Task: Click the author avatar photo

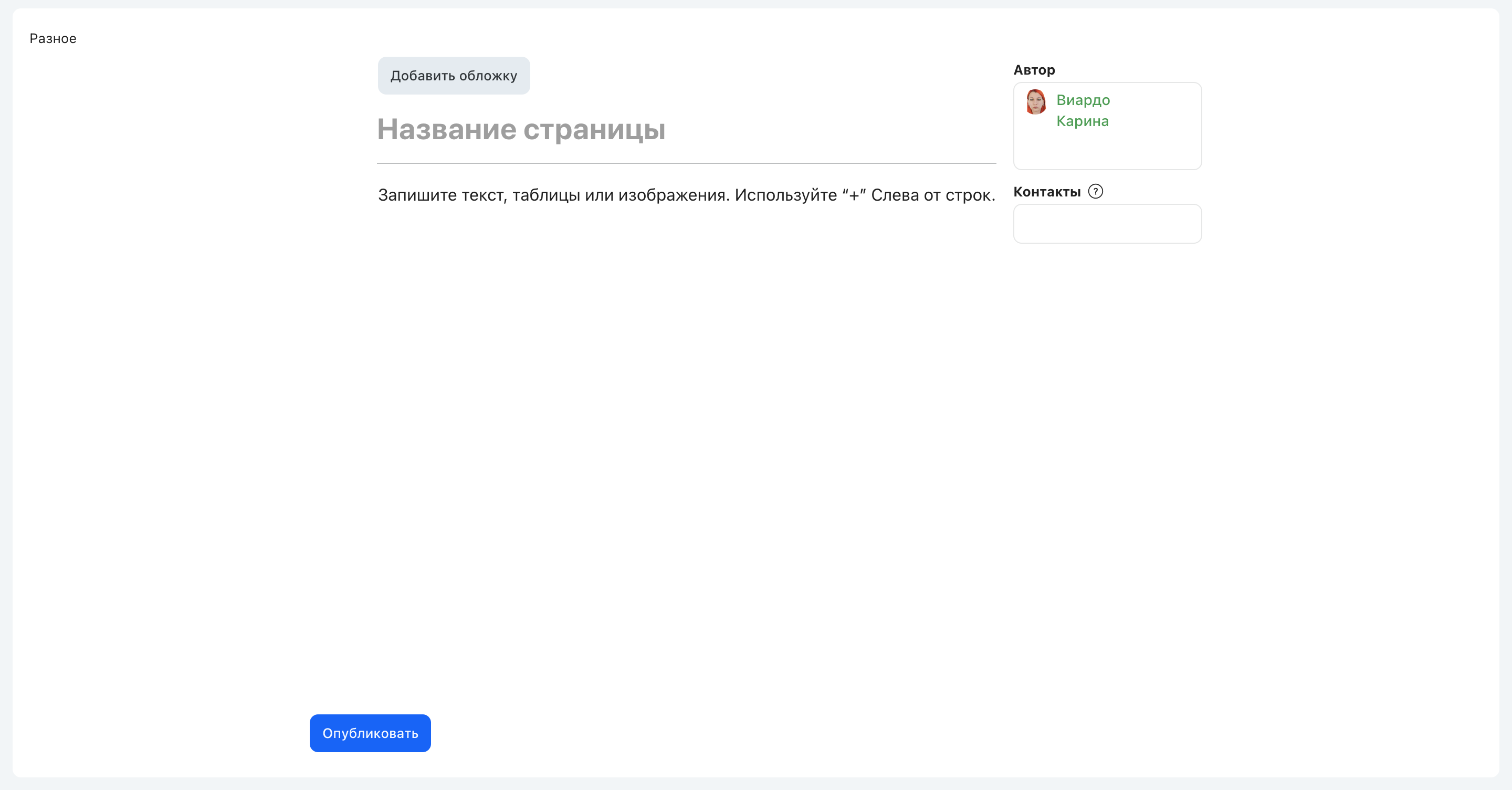Action: pyautogui.click(x=1035, y=101)
